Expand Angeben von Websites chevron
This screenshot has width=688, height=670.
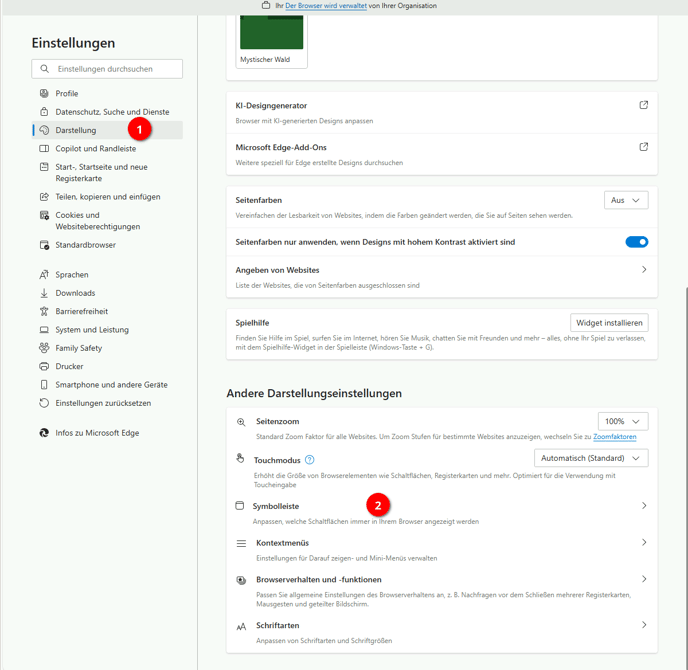click(644, 269)
